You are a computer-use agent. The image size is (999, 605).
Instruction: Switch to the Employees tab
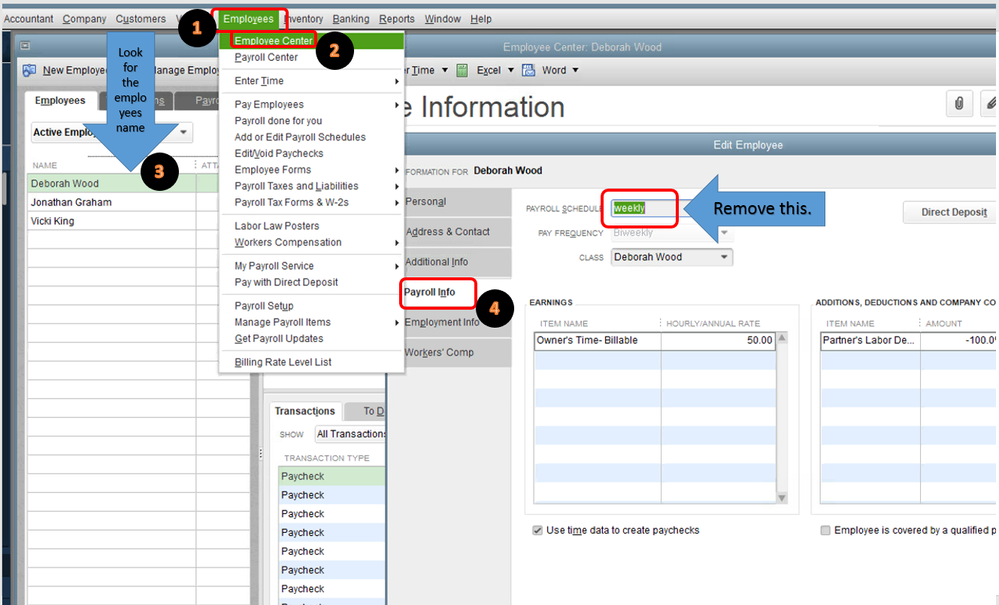click(x=60, y=101)
